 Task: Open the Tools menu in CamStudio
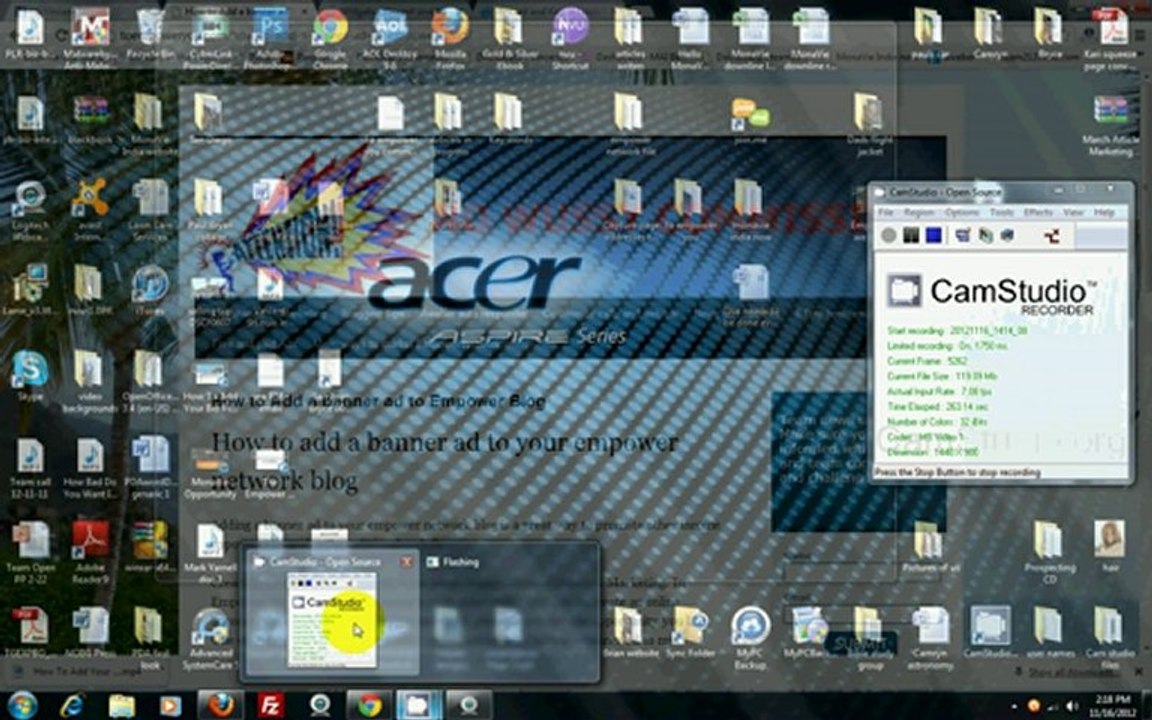point(1001,212)
